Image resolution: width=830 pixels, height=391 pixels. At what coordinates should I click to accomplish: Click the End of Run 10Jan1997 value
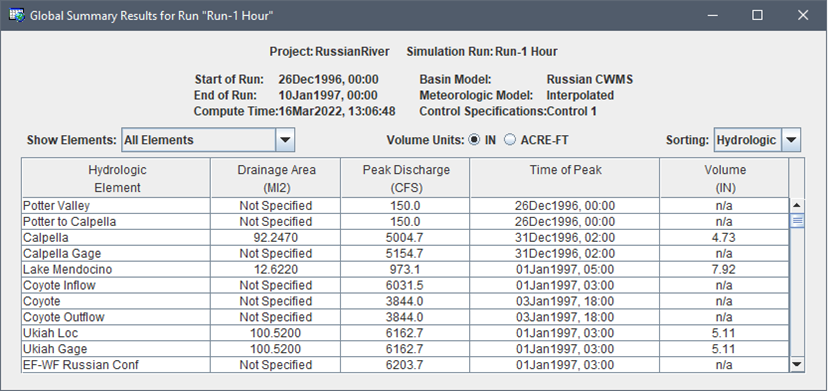(x=328, y=96)
